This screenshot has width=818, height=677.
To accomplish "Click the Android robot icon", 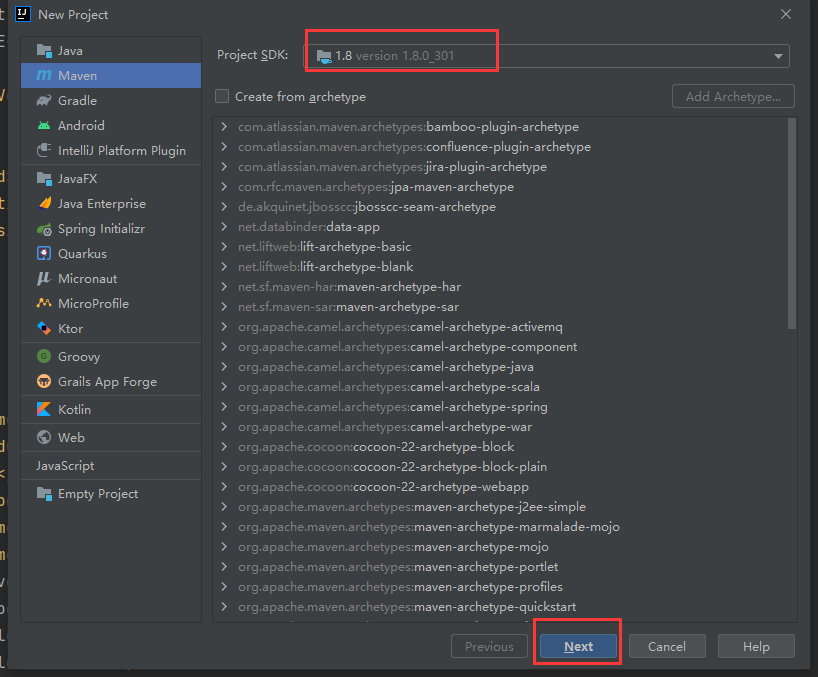I will (44, 125).
